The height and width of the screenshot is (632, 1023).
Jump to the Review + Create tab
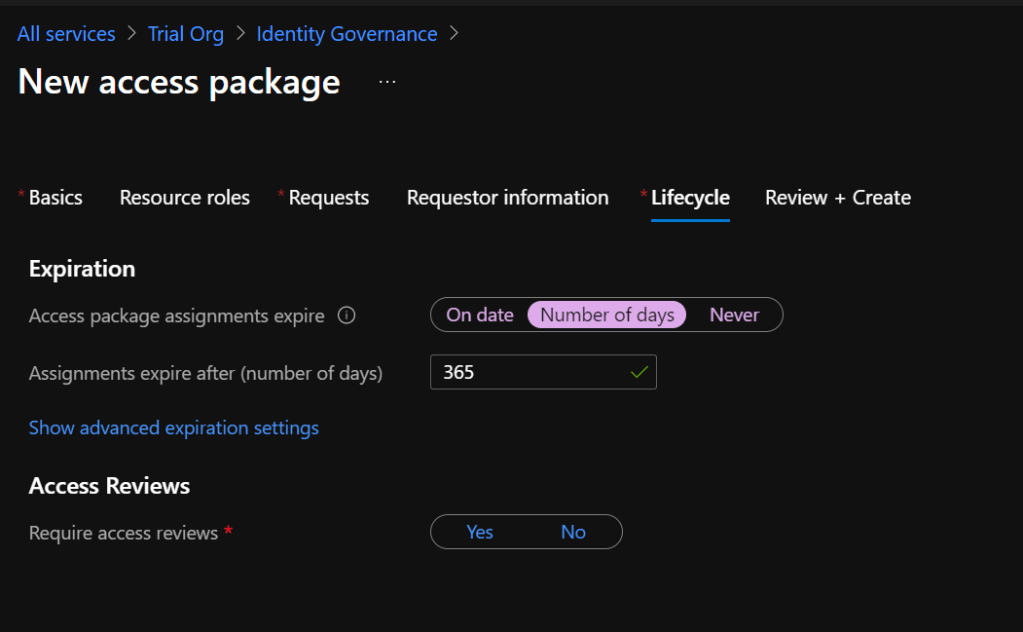(x=837, y=198)
